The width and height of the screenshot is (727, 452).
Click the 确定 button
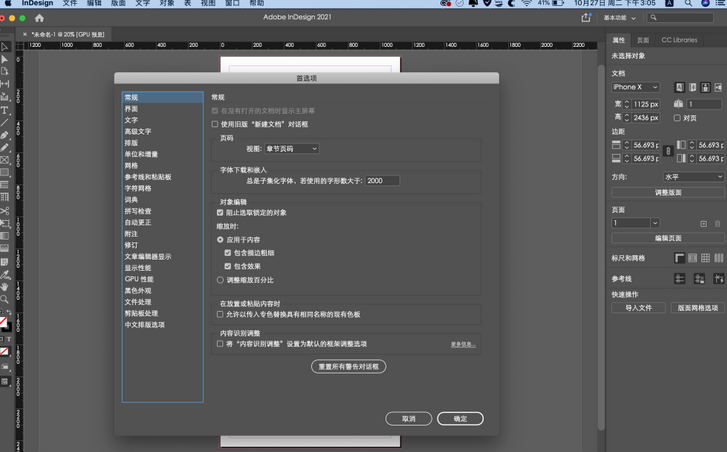(460, 419)
